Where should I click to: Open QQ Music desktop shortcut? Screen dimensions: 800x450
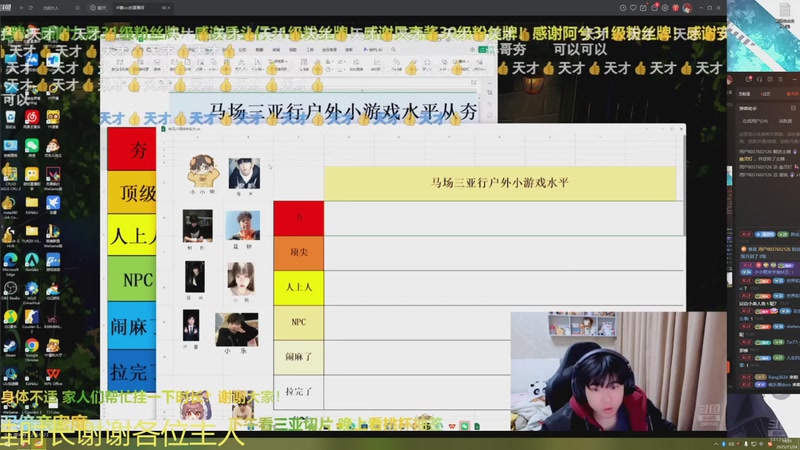click(x=10, y=318)
